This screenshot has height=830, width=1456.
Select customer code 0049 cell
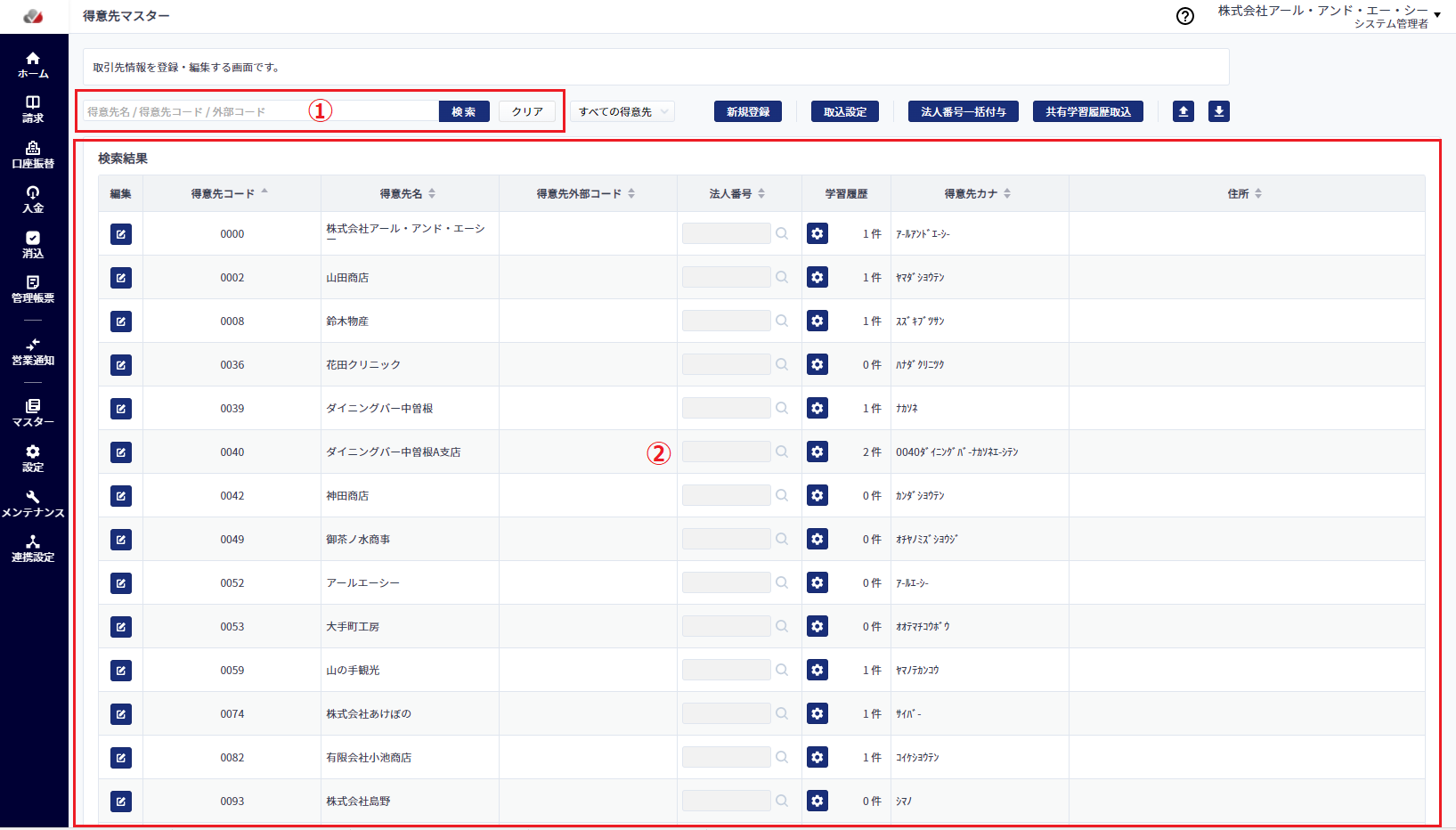click(232, 540)
